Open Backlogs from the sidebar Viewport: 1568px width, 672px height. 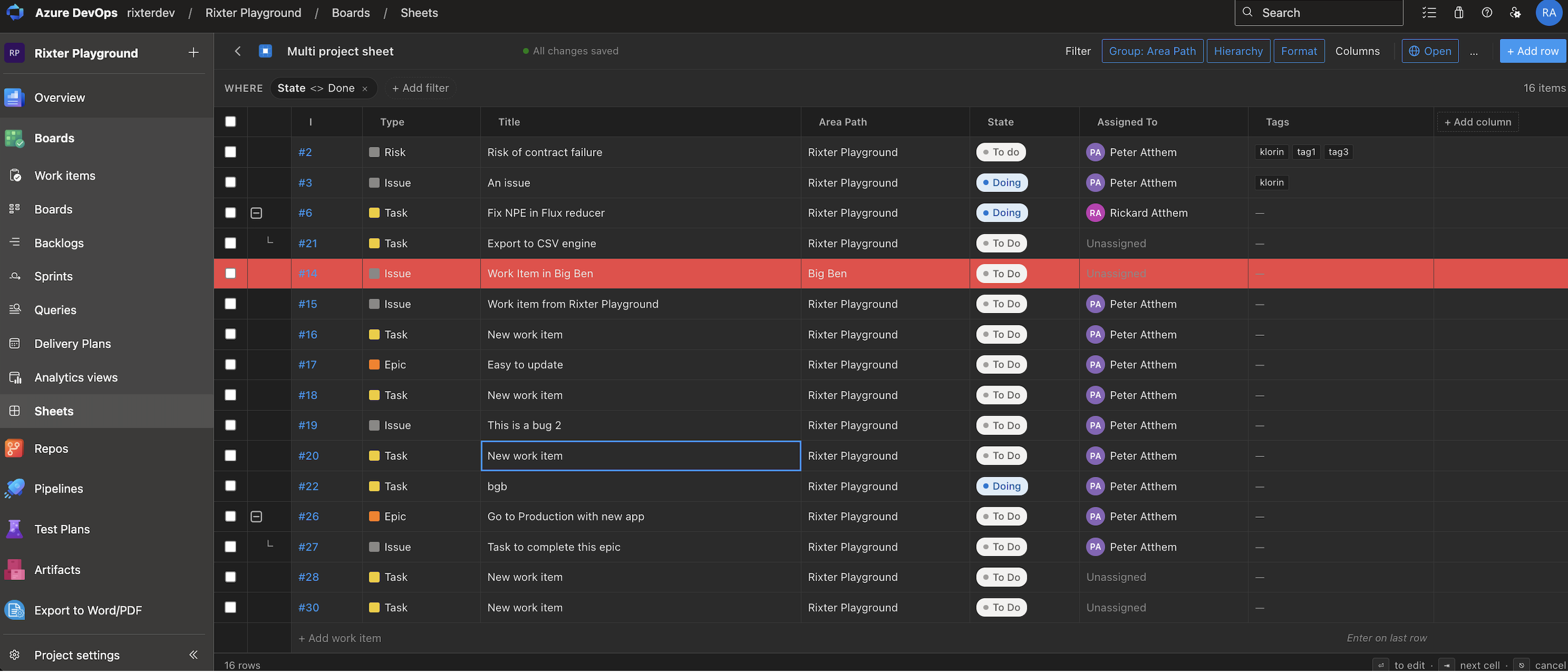coord(59,242)
